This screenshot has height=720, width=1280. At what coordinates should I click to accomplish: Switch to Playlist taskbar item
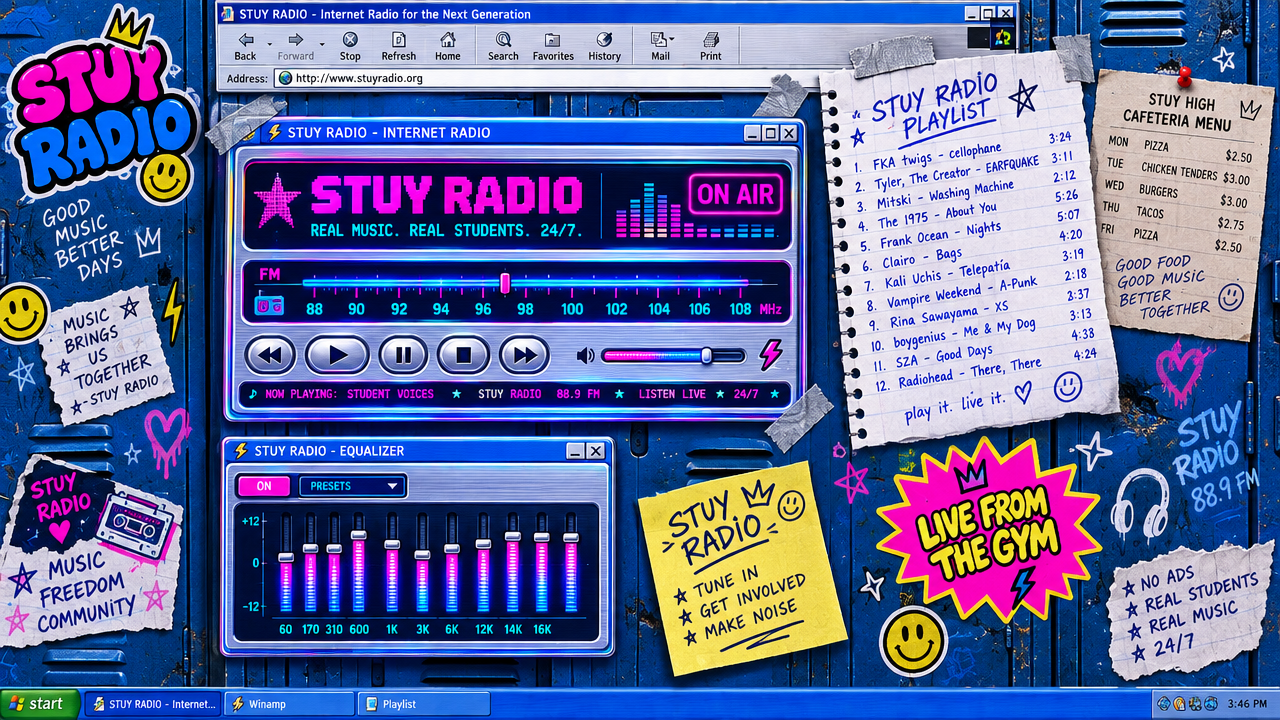(x=425, y=704)
